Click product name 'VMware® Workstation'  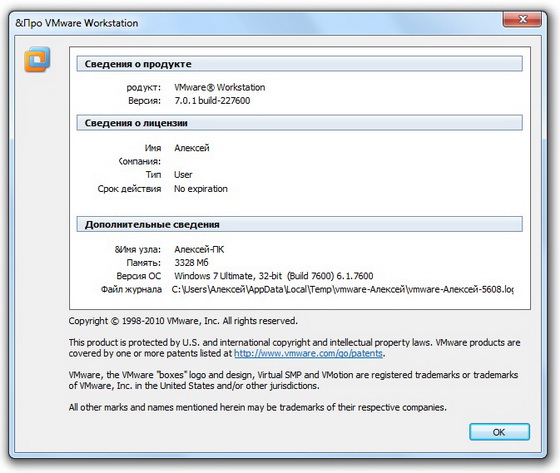click(x=220, y=87)
